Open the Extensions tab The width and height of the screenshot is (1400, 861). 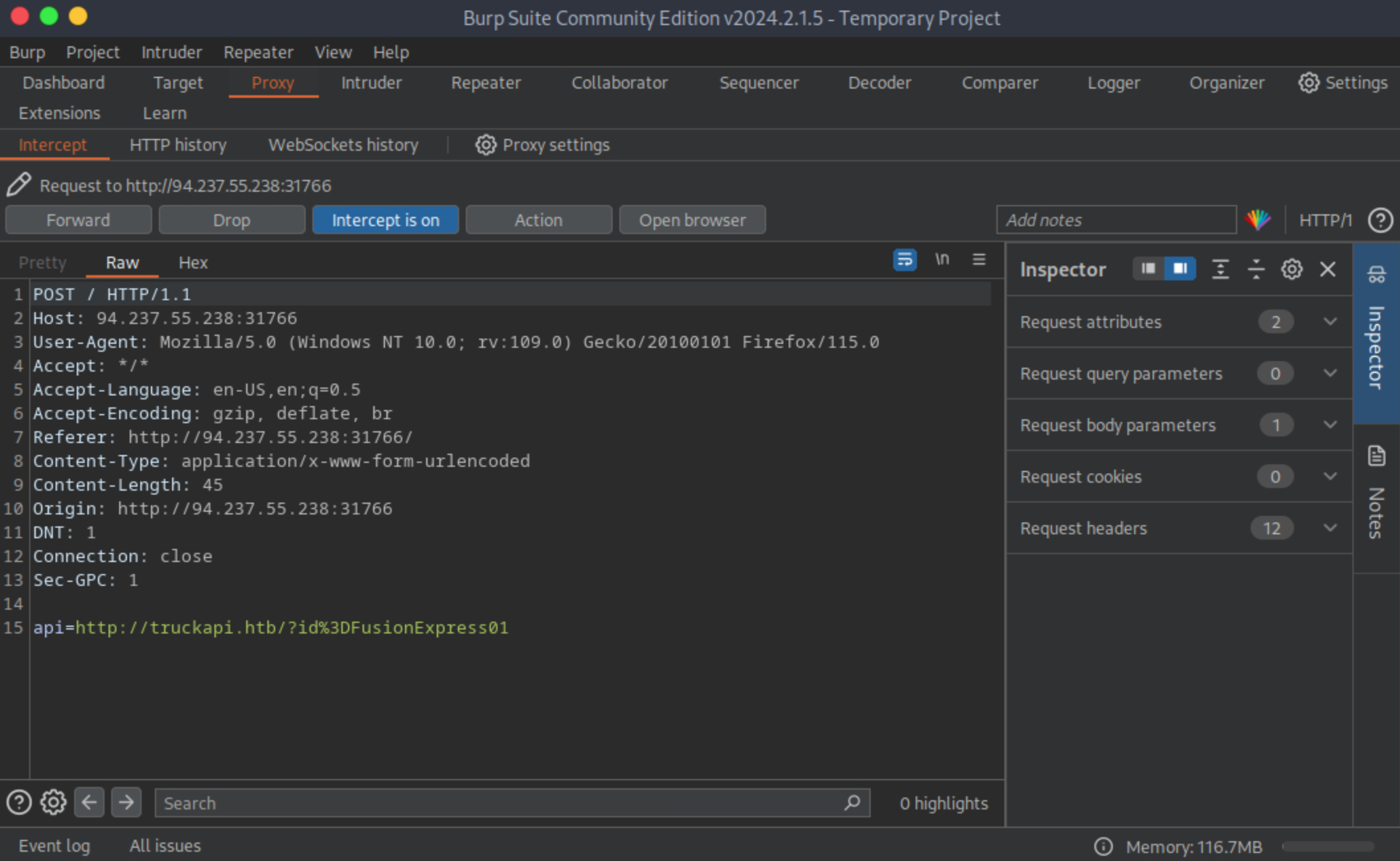click(60, 113)
